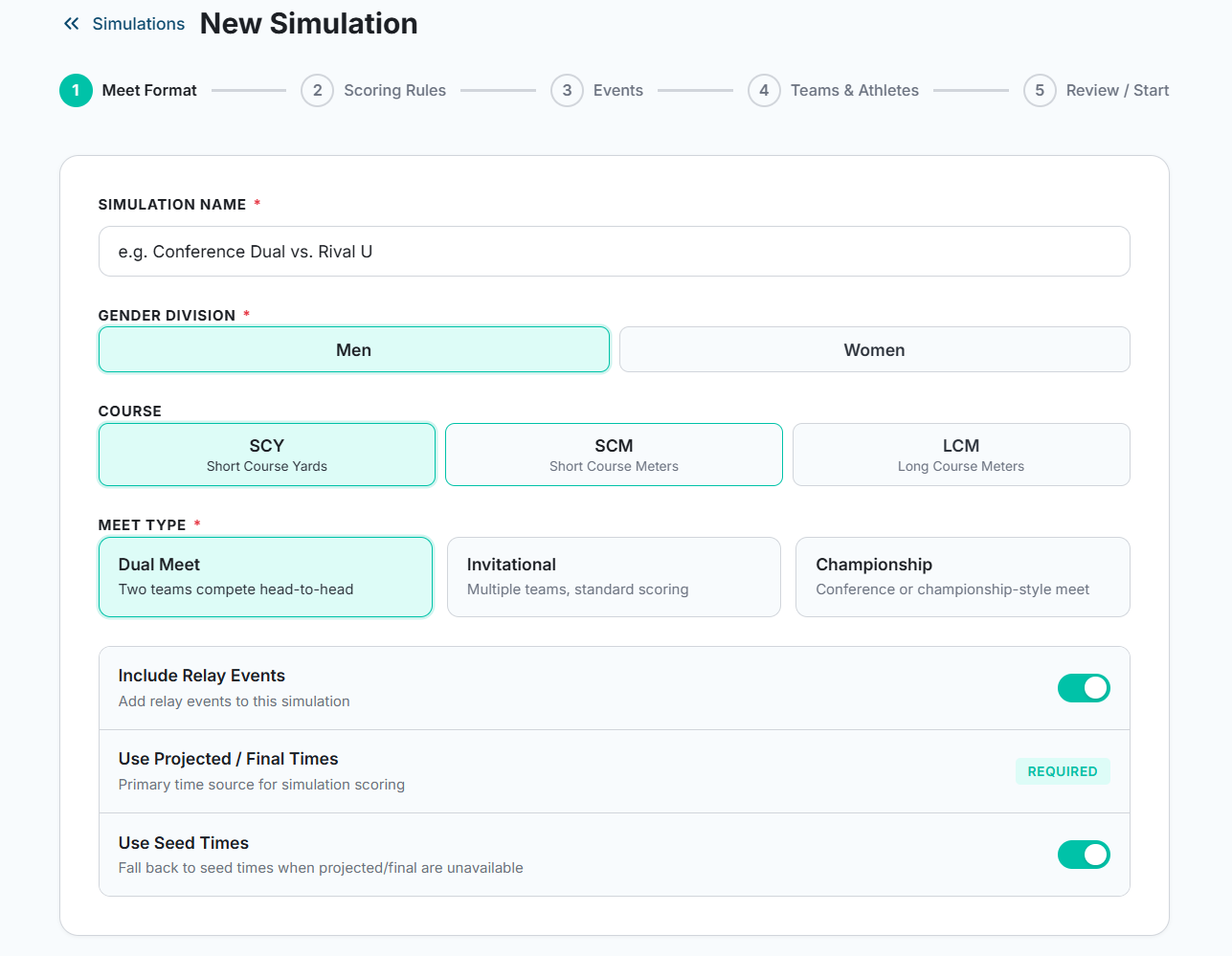
Task: Click the simulation name input field
Action: click(x=614, y=251)
